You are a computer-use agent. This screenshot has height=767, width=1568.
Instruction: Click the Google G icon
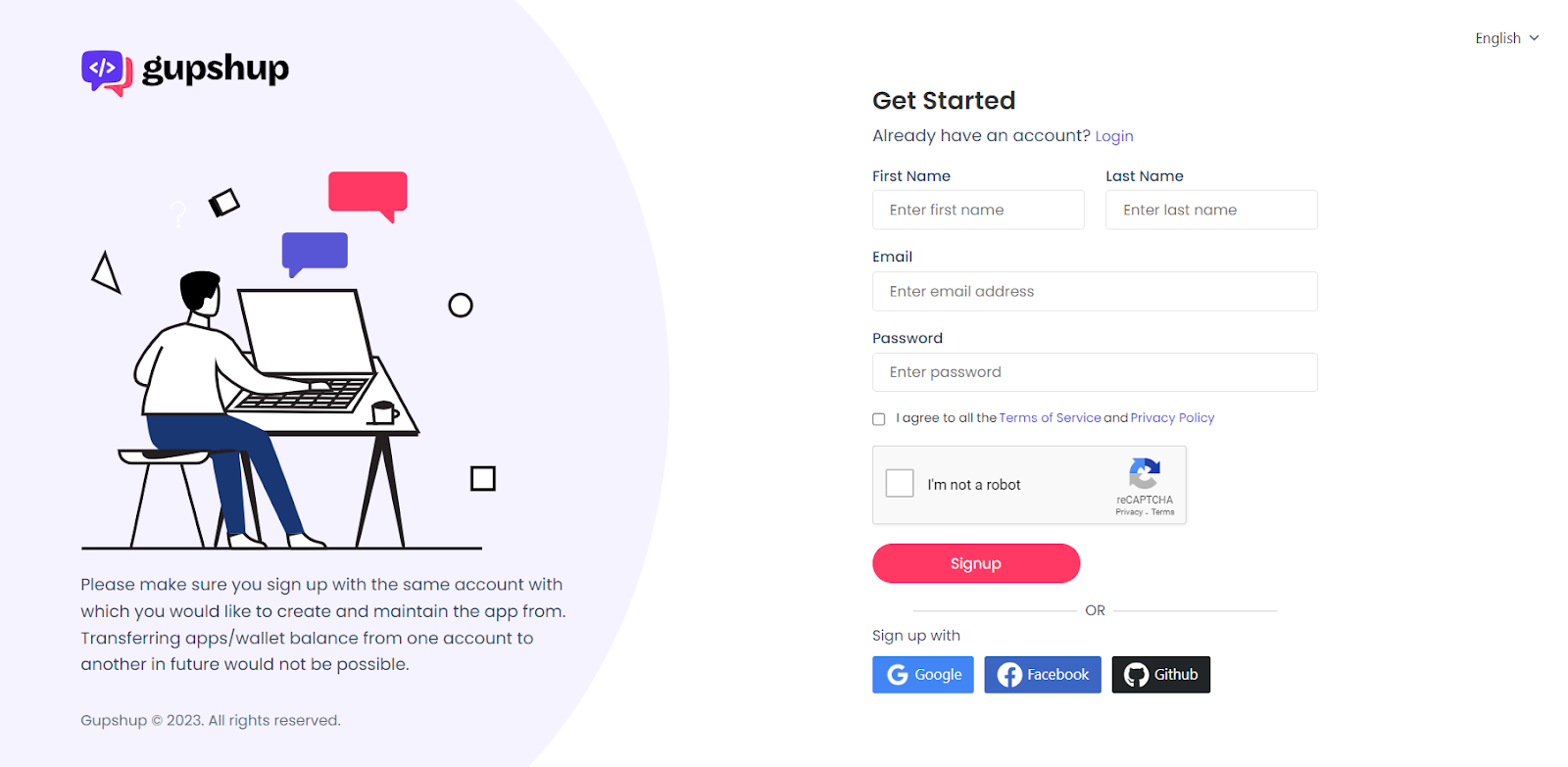click(898, 675)
